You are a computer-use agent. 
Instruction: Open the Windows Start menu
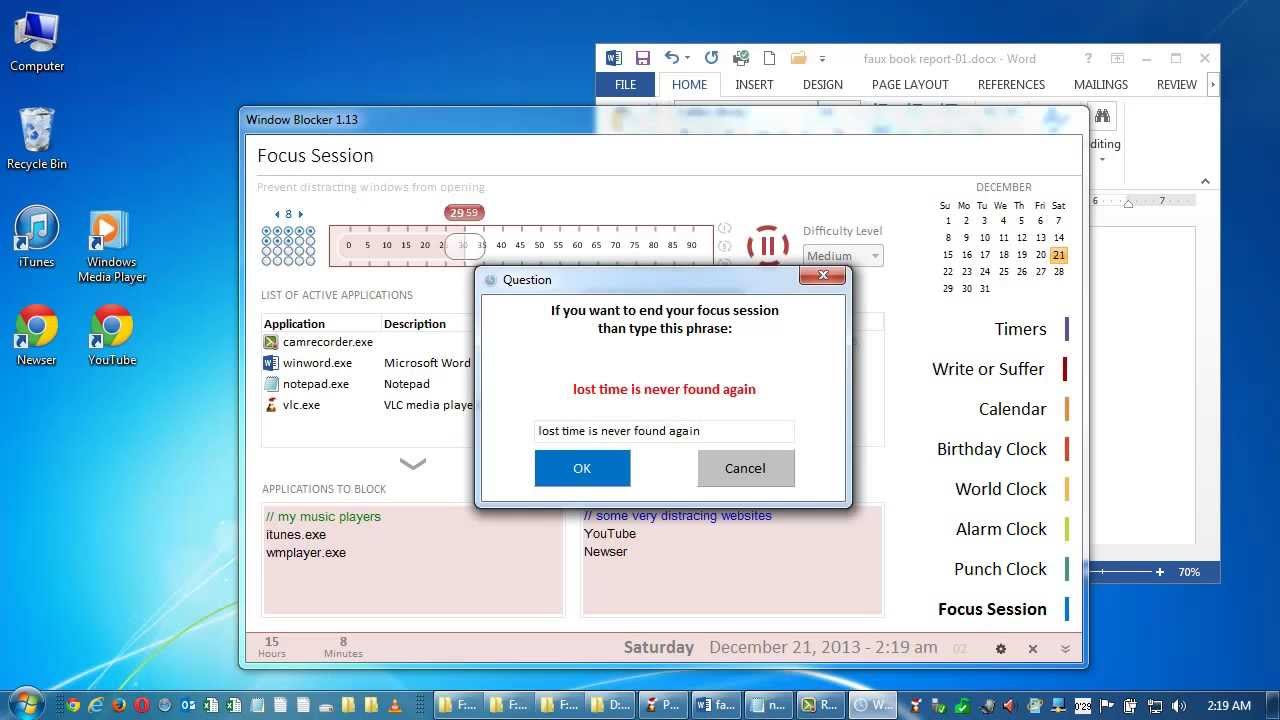click(27, 704)
